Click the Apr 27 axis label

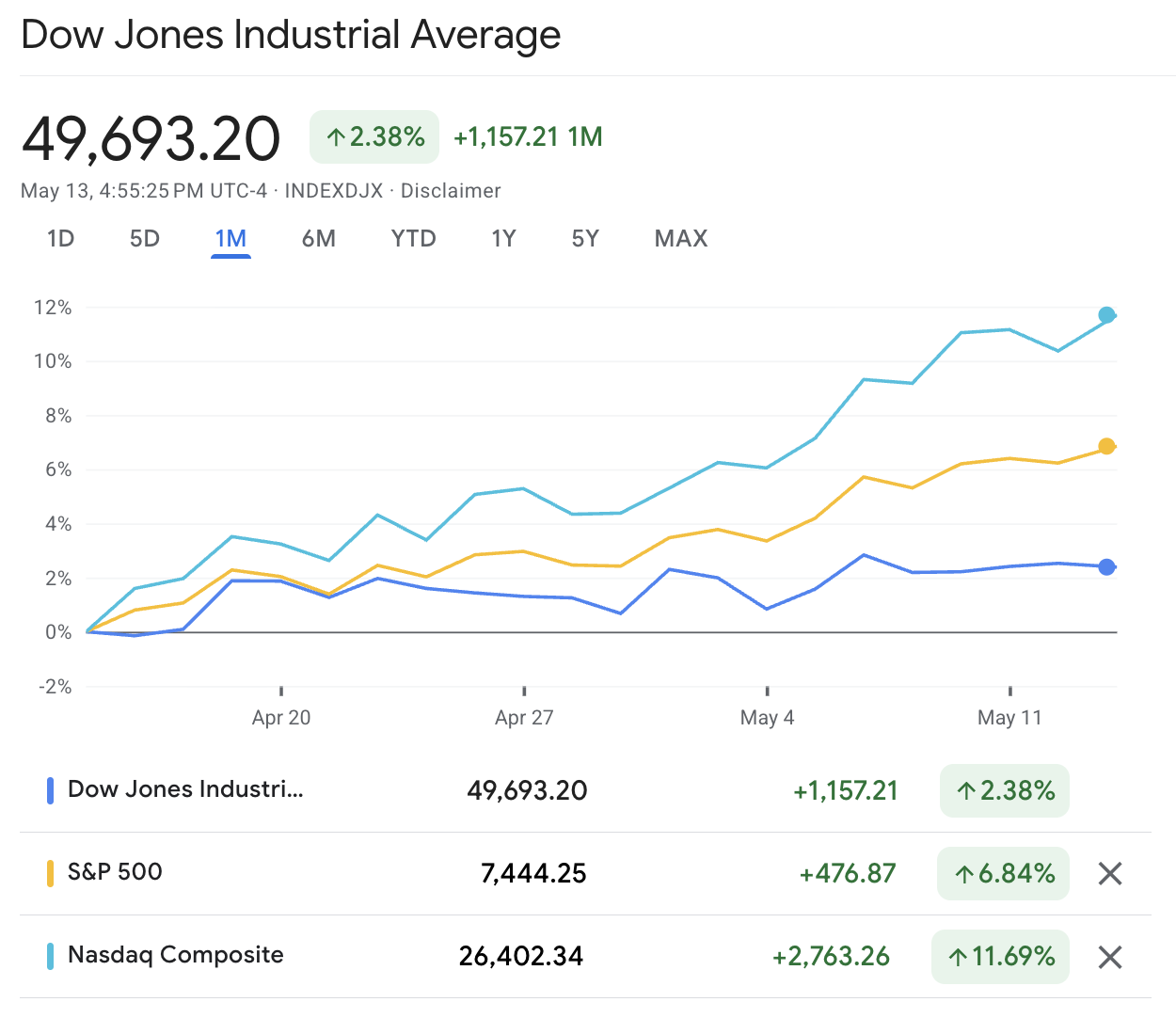(x=524, y=718)
